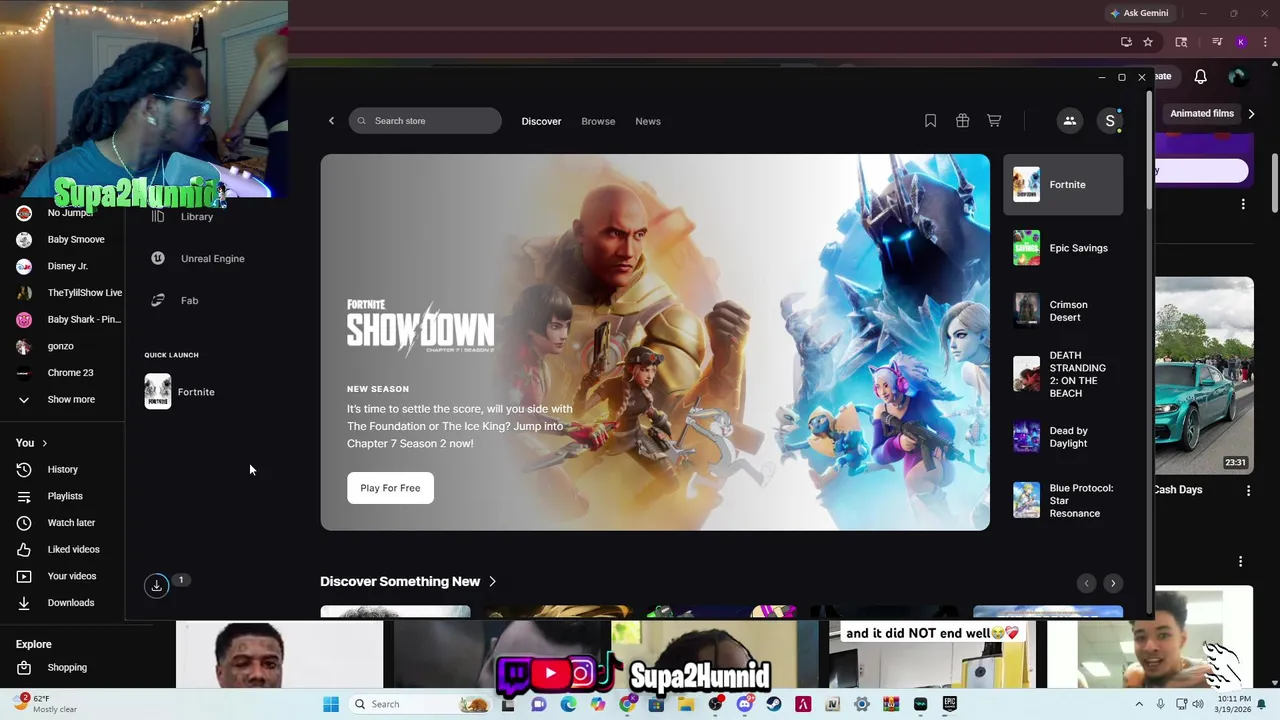
Task: Bookmark this page with Chrome's star icon
Action: (x=1148, y=42)
